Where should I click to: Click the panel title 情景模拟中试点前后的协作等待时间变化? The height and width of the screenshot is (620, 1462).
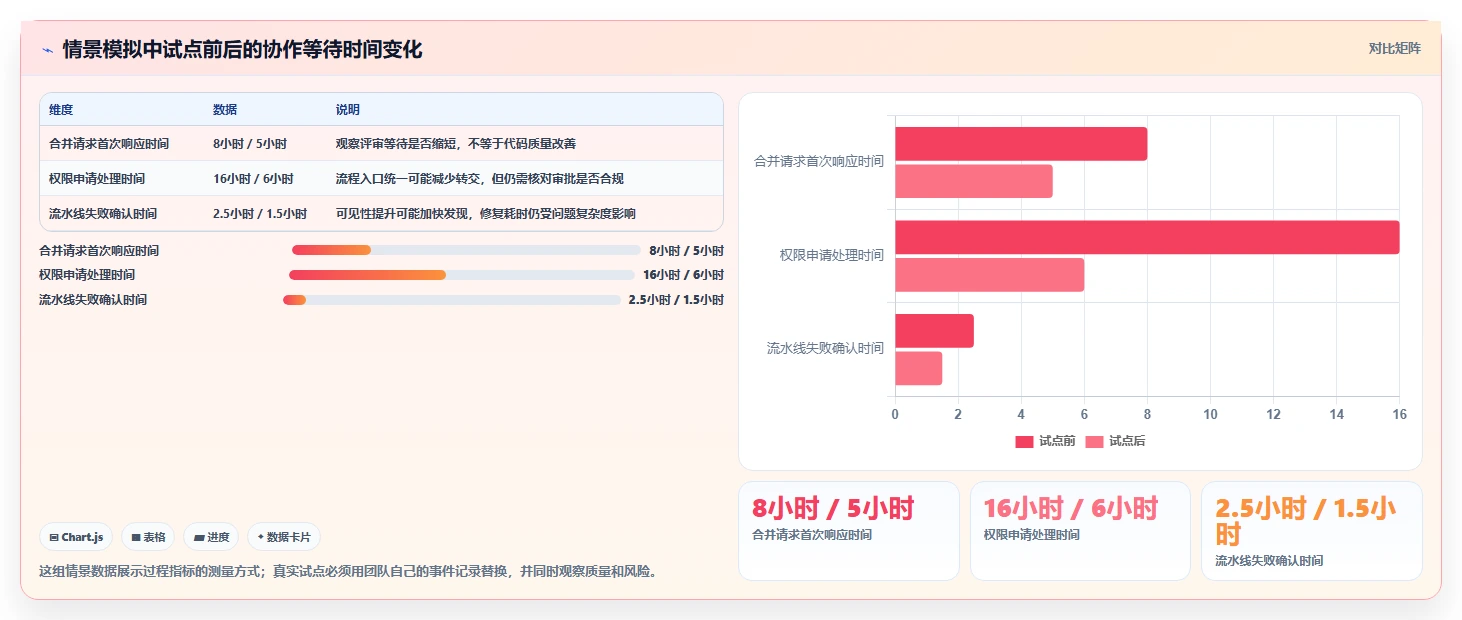point(242,49)
